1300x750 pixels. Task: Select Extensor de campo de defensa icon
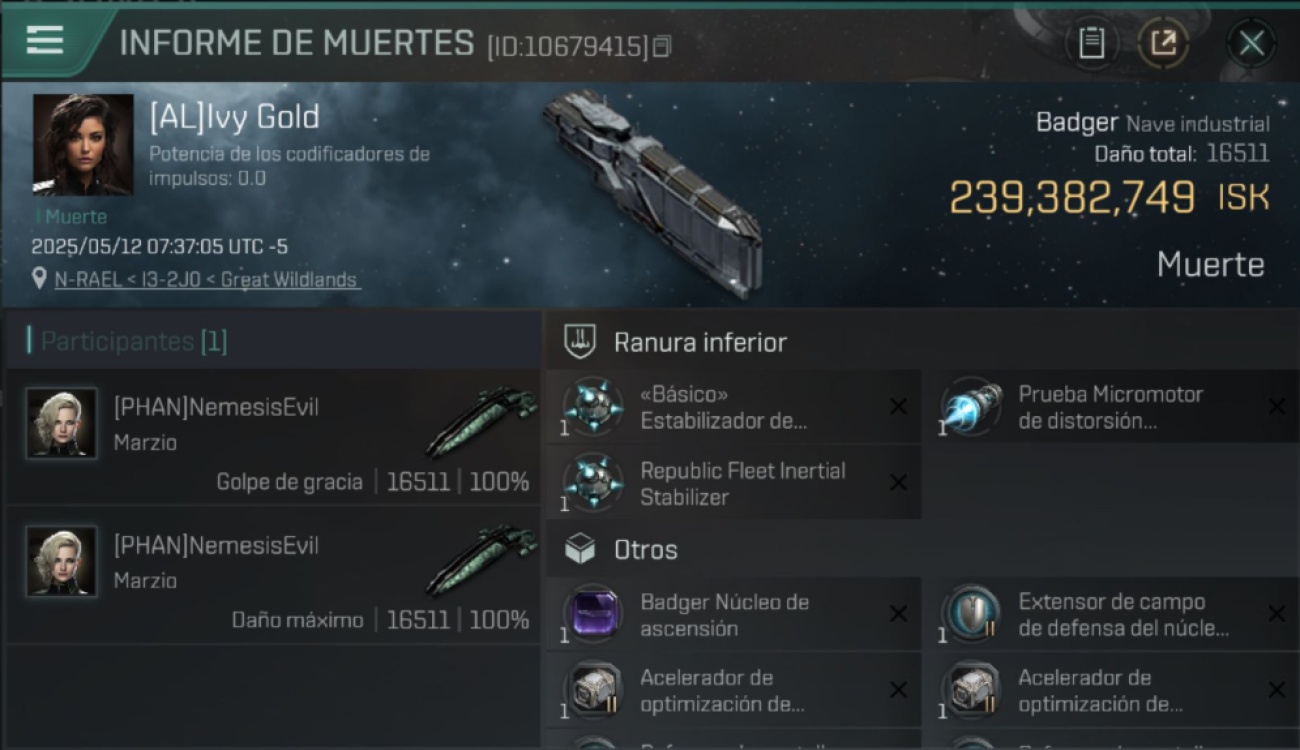[x=971, y=614]
